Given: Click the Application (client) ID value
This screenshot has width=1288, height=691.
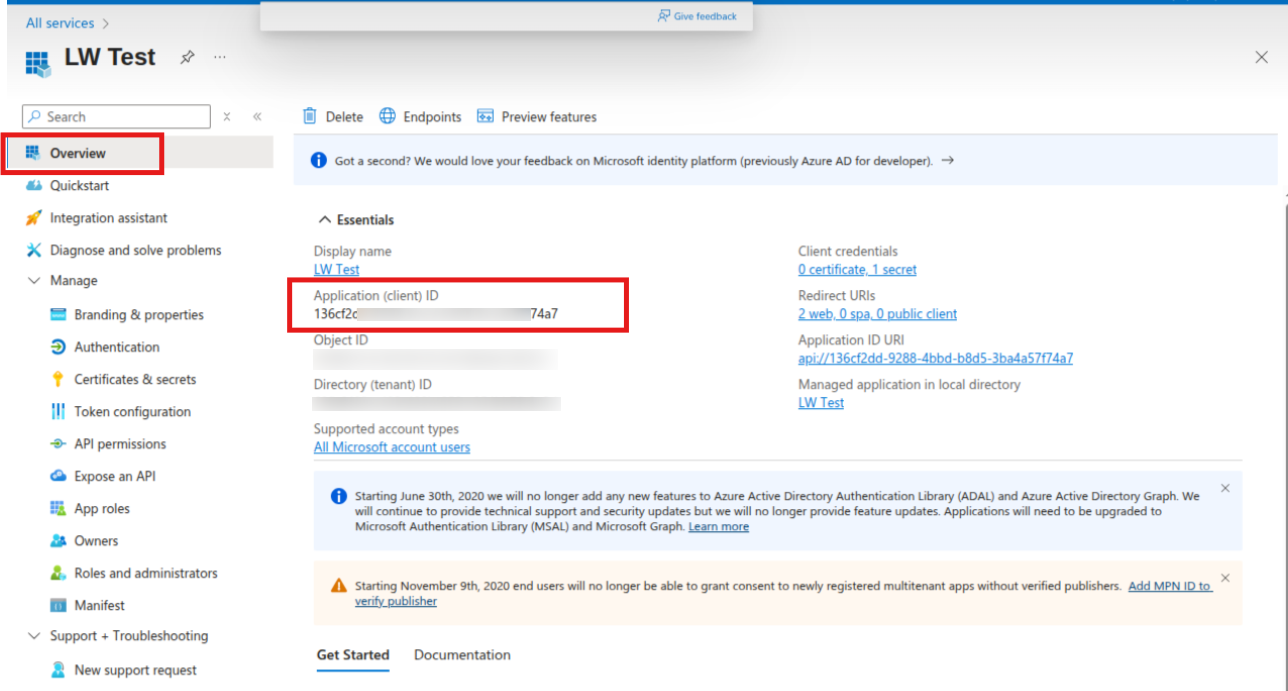Looking at the screenshot, I should point(436,314).
